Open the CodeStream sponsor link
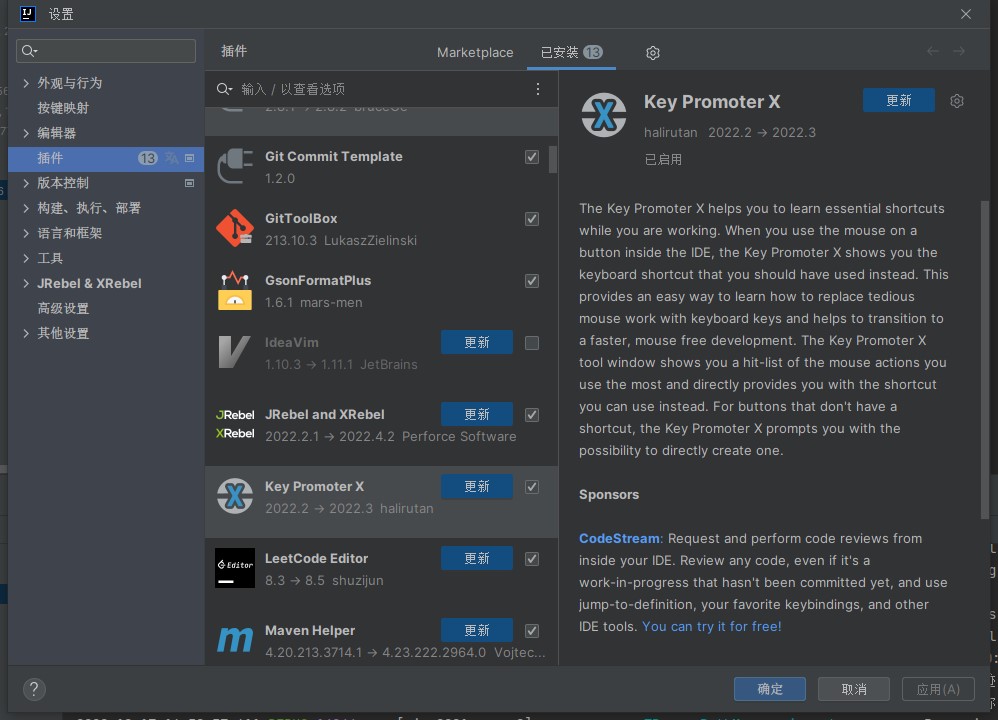This screenshot has height=720, width=998. [619, 539]
